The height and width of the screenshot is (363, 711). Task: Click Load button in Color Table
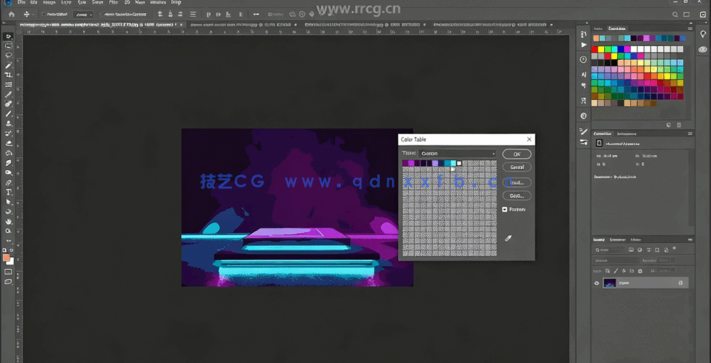[517, 183]
